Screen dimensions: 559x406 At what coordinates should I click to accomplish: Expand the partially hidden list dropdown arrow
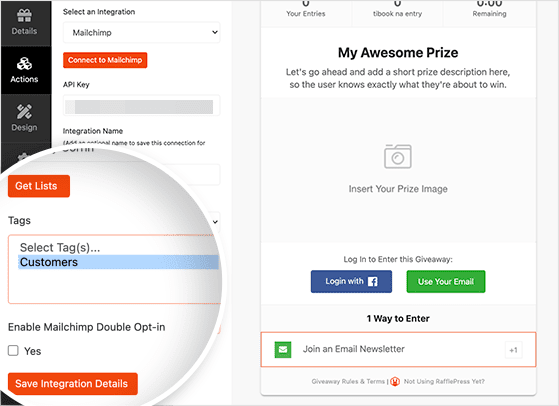point(215,222)
